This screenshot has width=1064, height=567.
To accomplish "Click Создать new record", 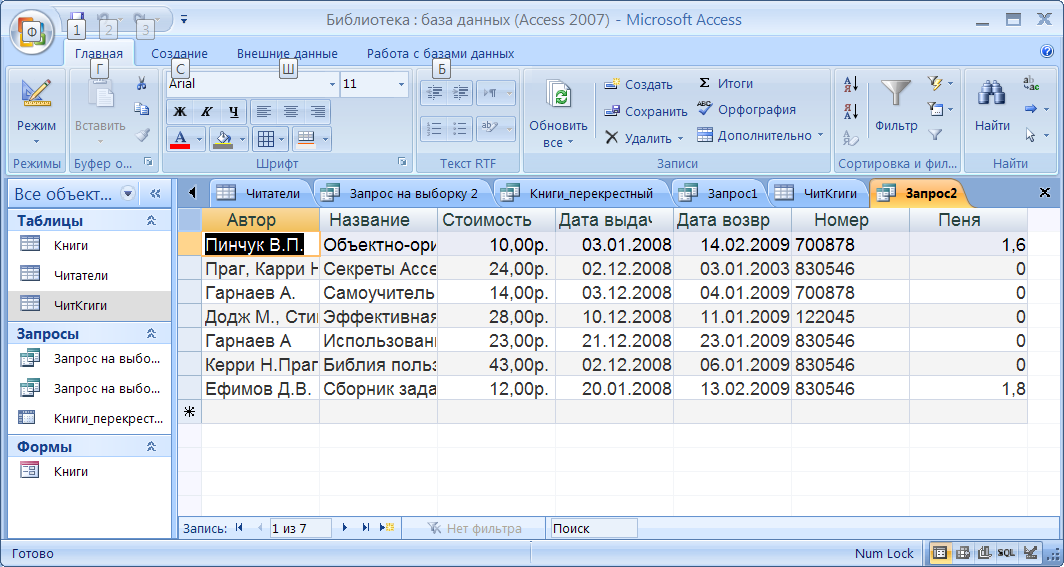I will coord(638,84).
